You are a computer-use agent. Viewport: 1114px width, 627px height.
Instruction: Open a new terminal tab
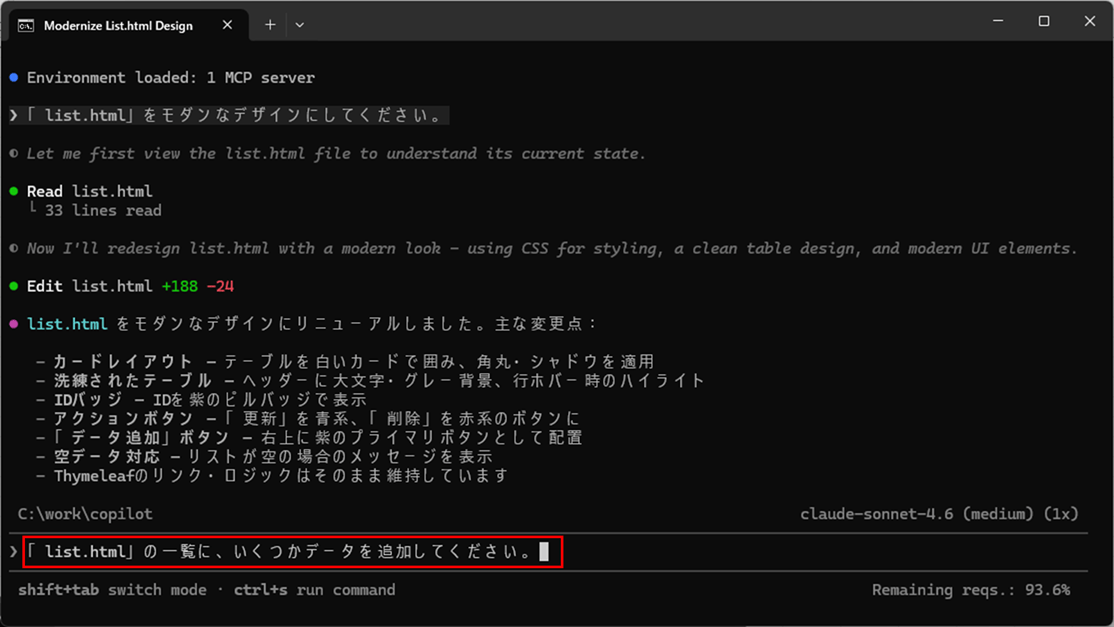point(270,25)
